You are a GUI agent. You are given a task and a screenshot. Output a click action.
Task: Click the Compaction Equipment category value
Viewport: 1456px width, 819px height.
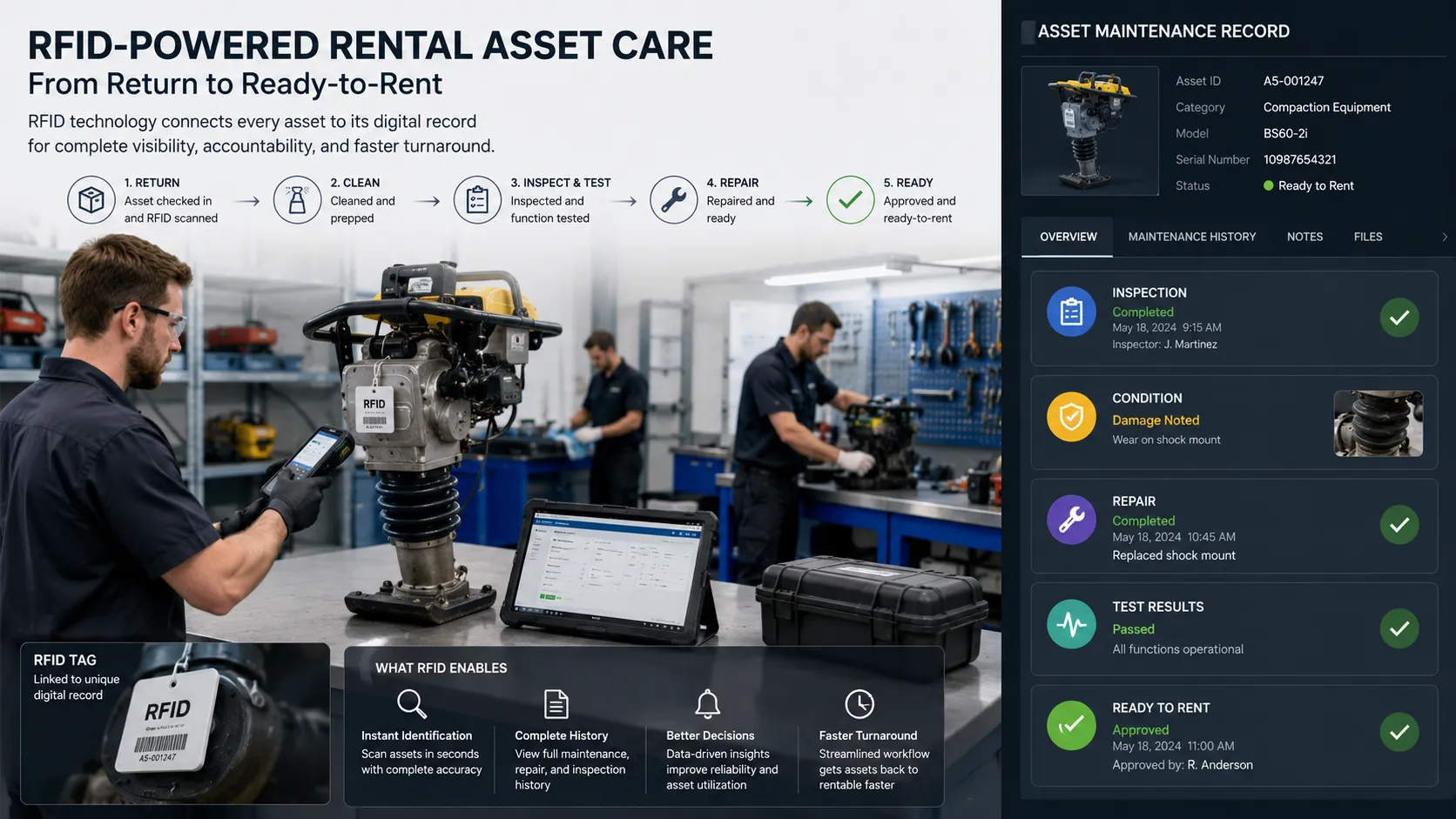click(1326, 107)
